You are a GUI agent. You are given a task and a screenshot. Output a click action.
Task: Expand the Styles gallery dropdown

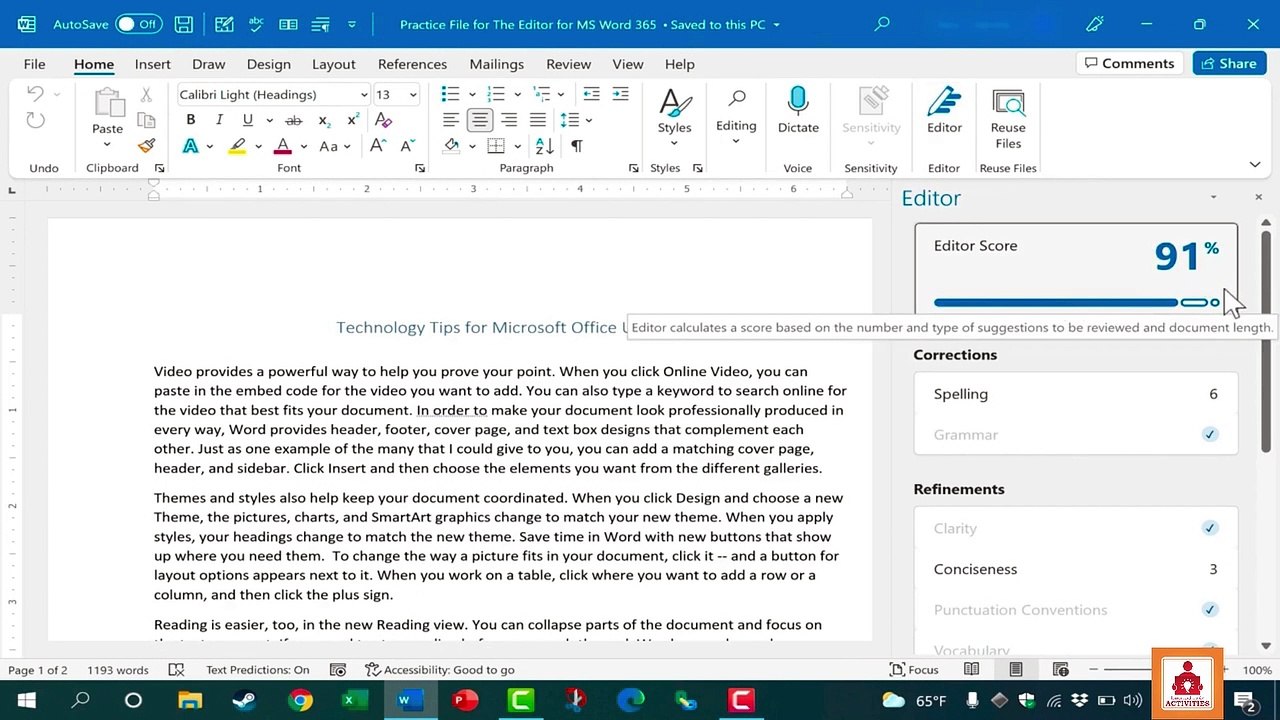click(674, 142)
